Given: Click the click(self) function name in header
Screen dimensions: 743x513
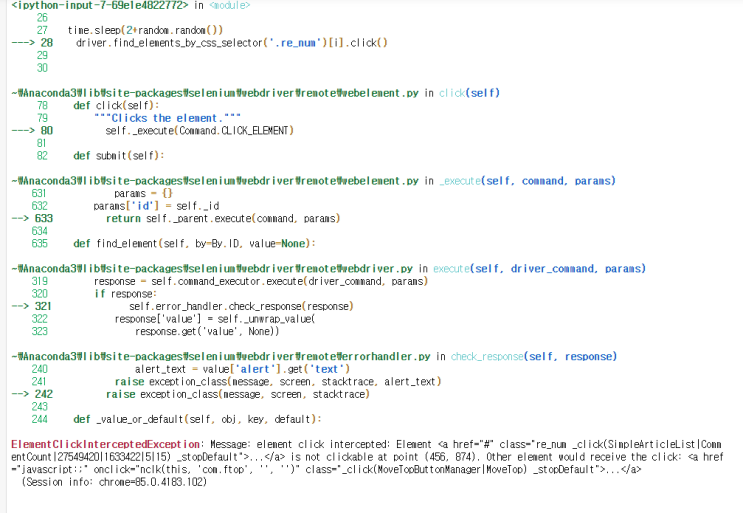Looking at the screenshot, I should coord(469,93).
